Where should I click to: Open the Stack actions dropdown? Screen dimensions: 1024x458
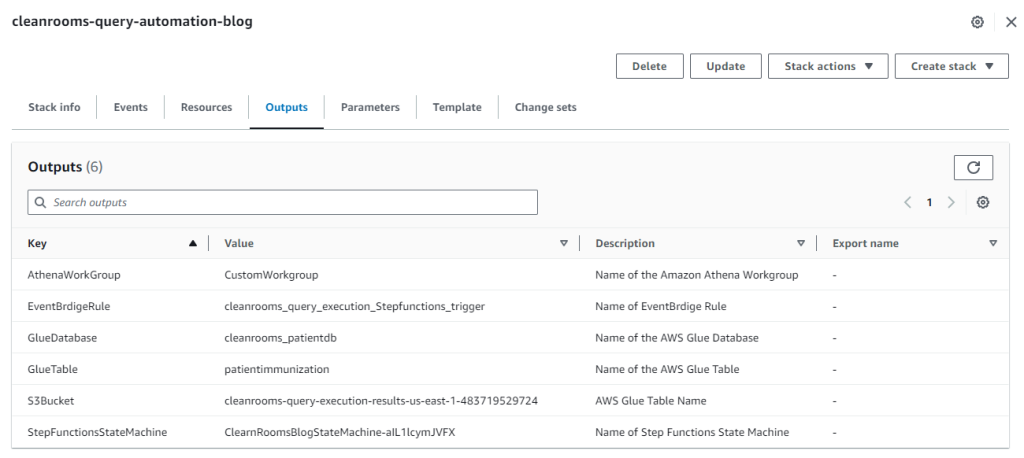pos(828,66)
